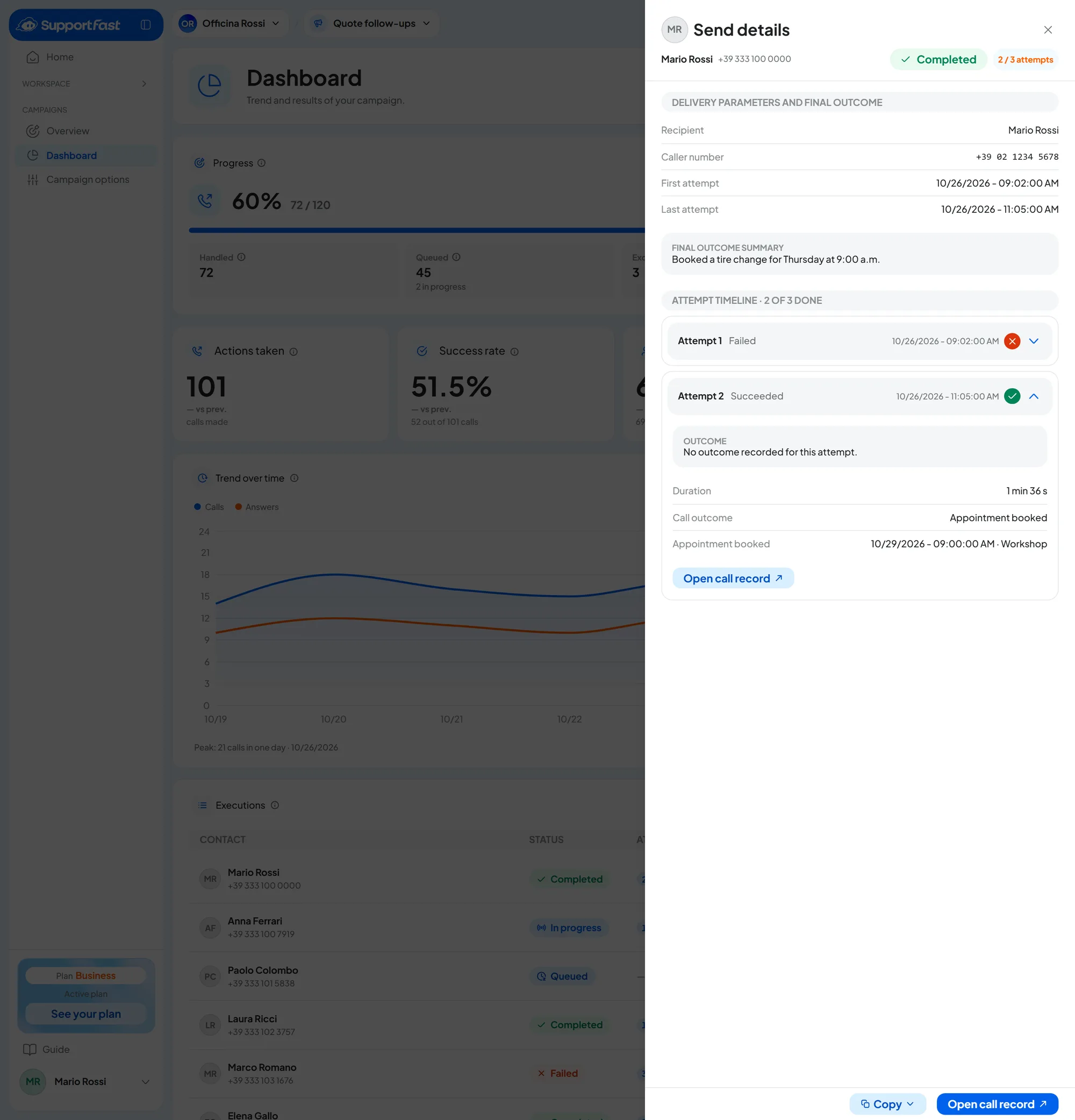Click the Overview target icon
The height and width of the screenshot is (1120, 1075).
tap(33, 131)
